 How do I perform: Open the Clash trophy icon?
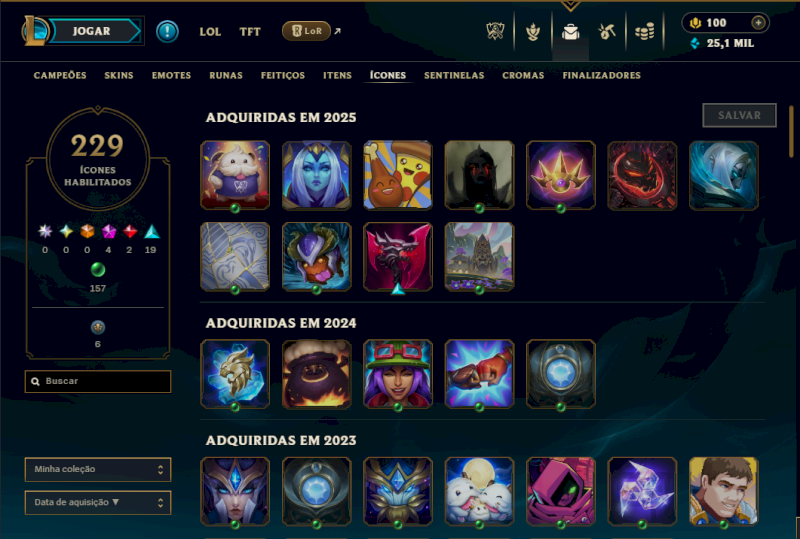tap(533, 32)
